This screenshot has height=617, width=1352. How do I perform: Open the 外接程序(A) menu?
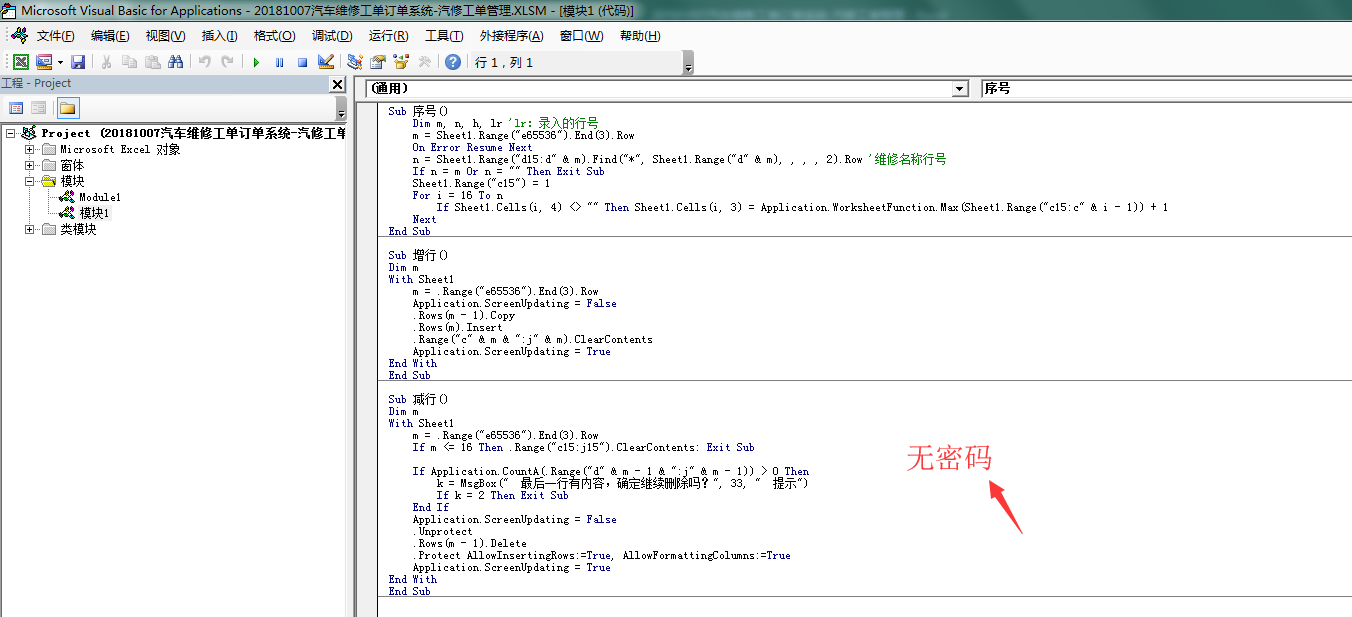click(x=511, y=36)
